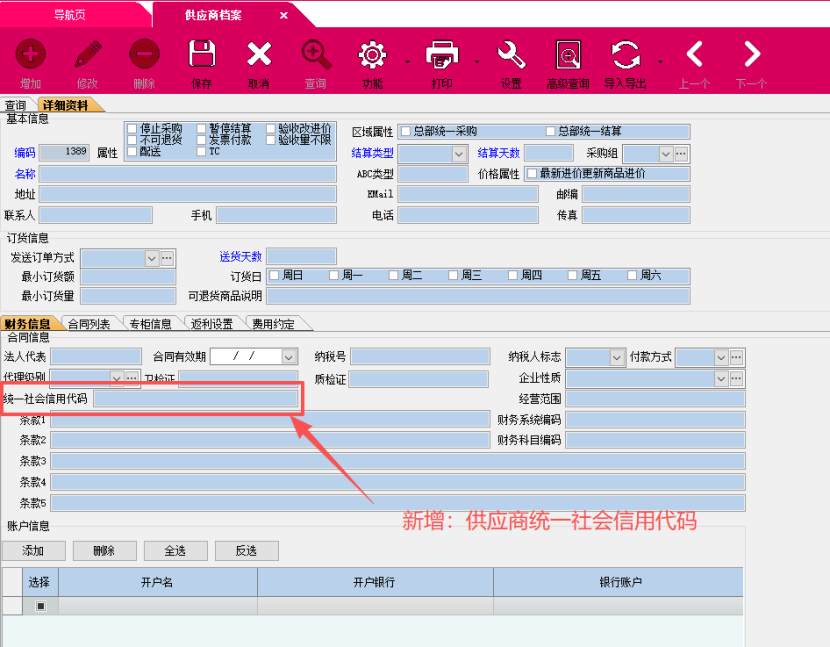The height and width of the screenshot is (647, 830).
Task: Click 反选 button
Action: coord(246,551)
